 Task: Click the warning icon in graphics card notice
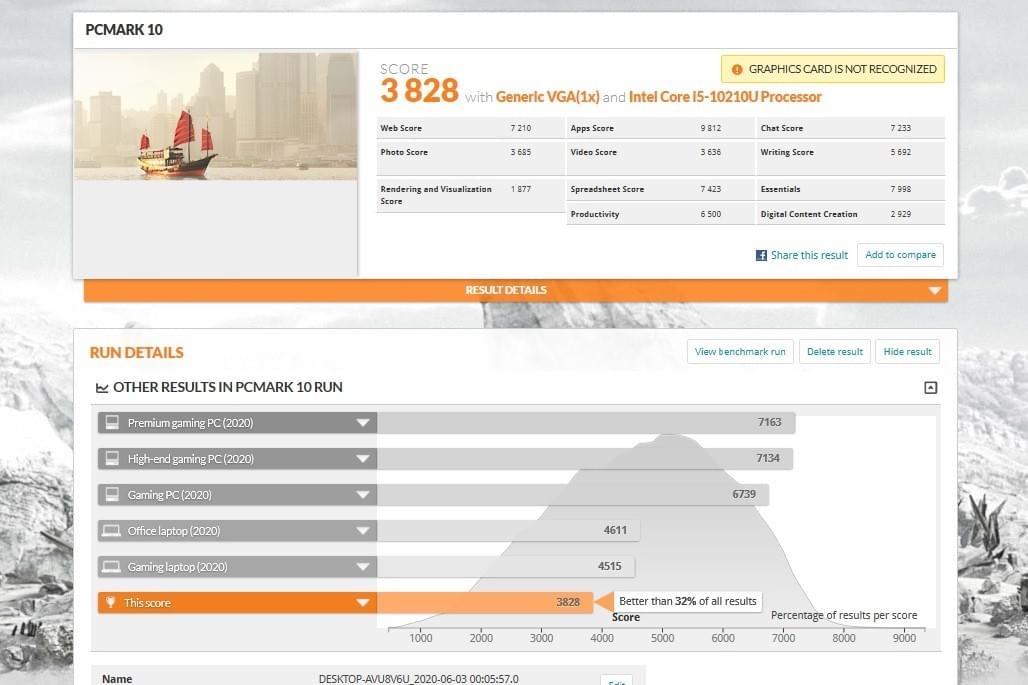point(737,69)
